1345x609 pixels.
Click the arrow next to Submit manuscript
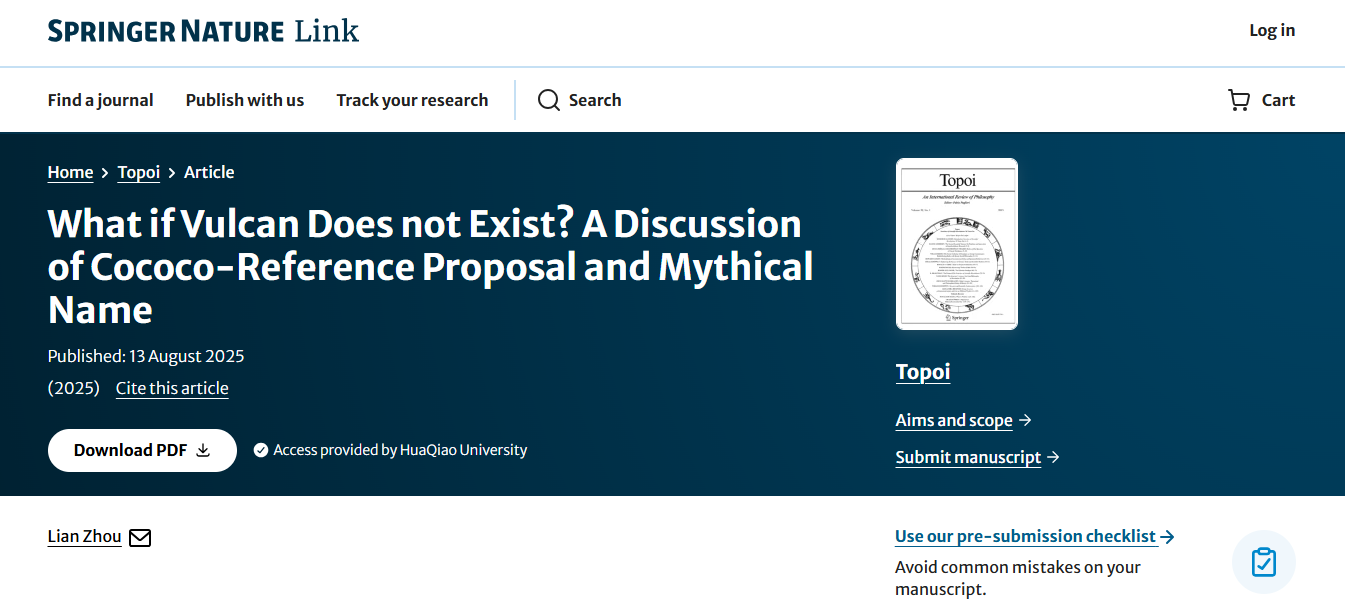click(x=1053, y=457)
